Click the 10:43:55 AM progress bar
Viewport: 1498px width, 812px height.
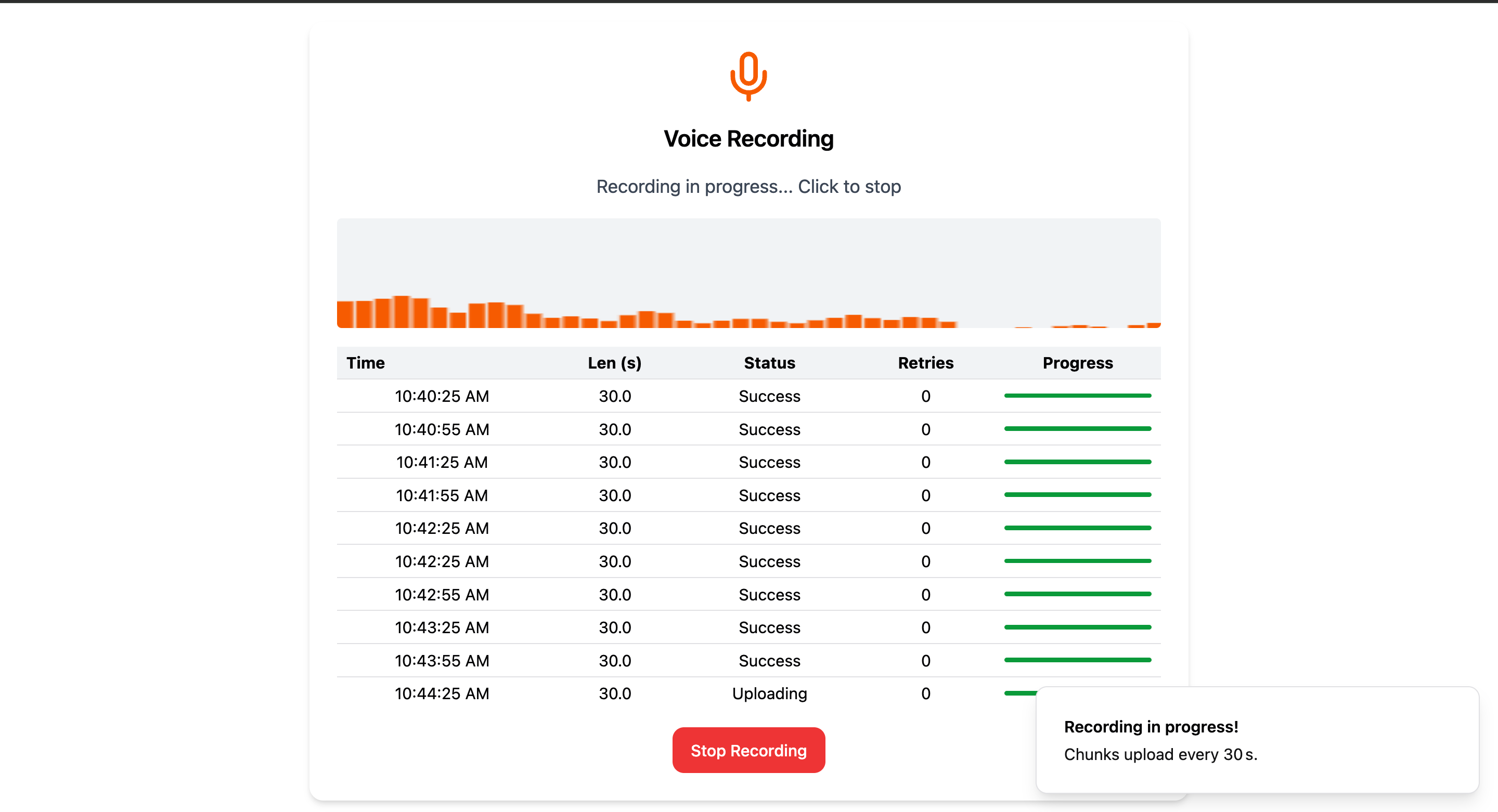click(1077, 660)
